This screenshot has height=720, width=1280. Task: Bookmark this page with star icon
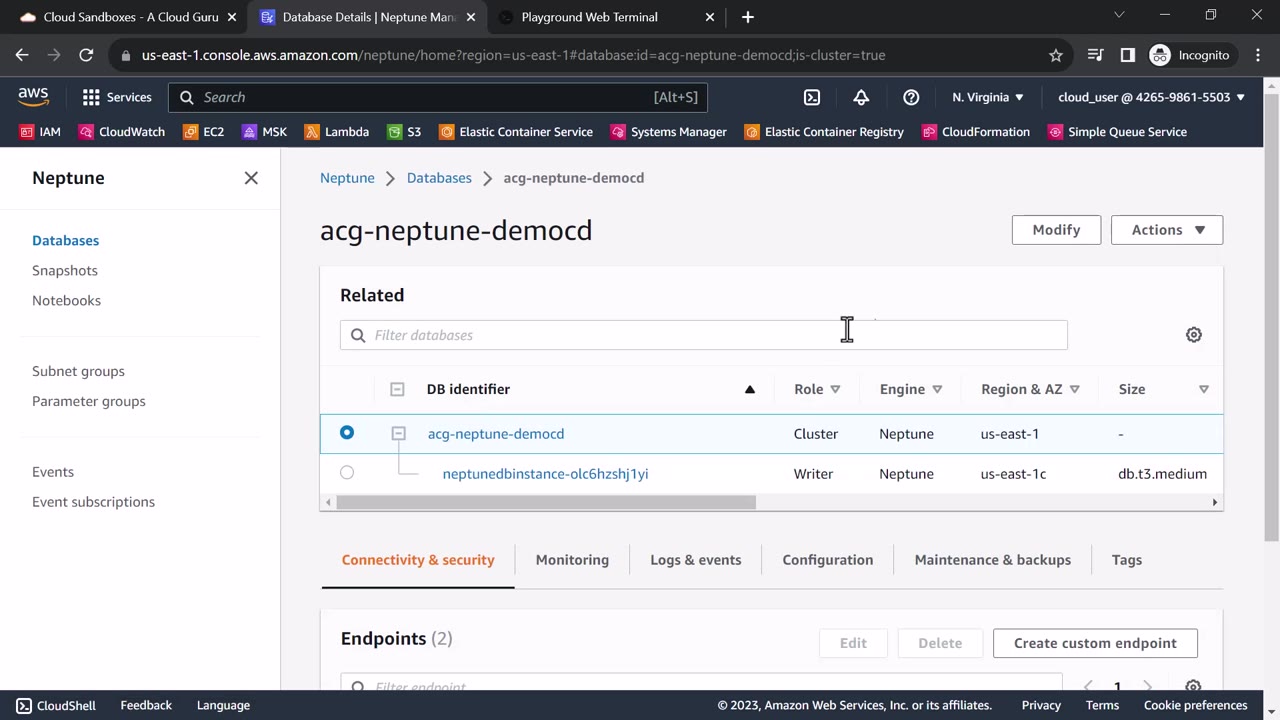coord(1056,55)
